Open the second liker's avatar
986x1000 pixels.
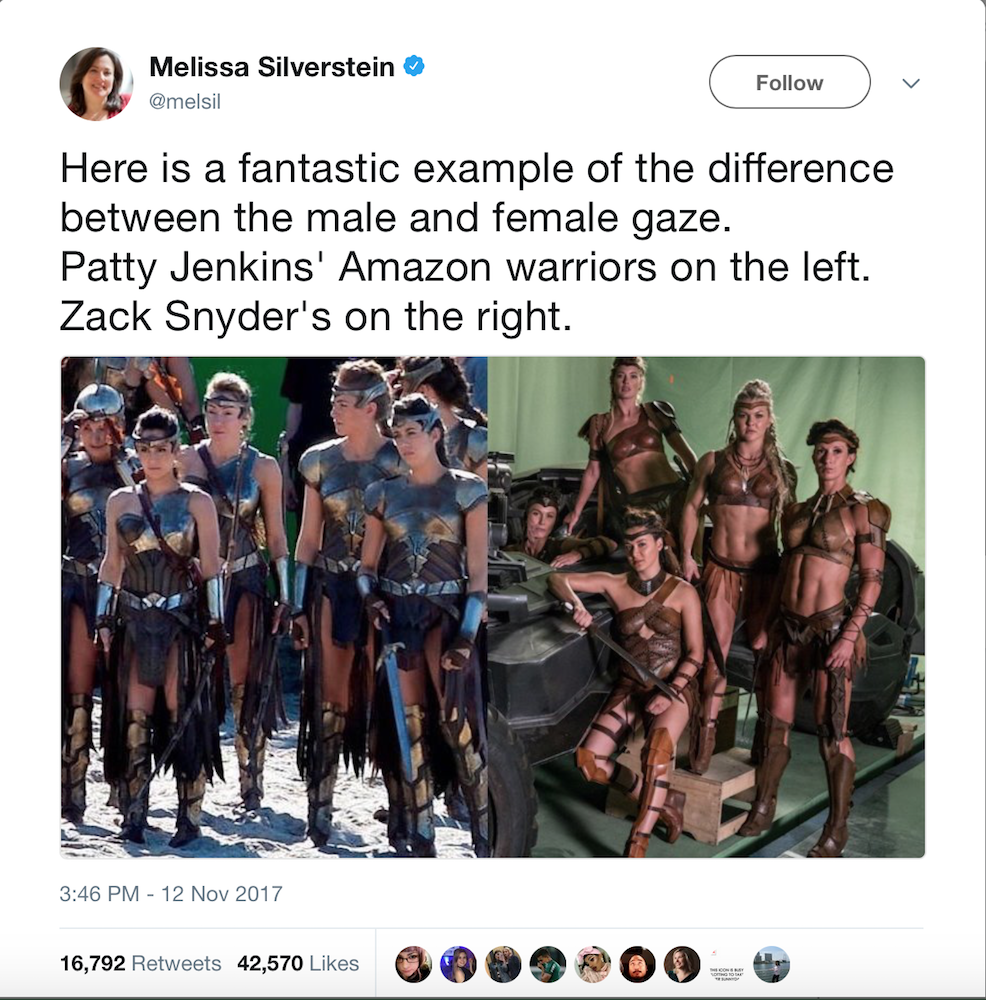point(459,964)
